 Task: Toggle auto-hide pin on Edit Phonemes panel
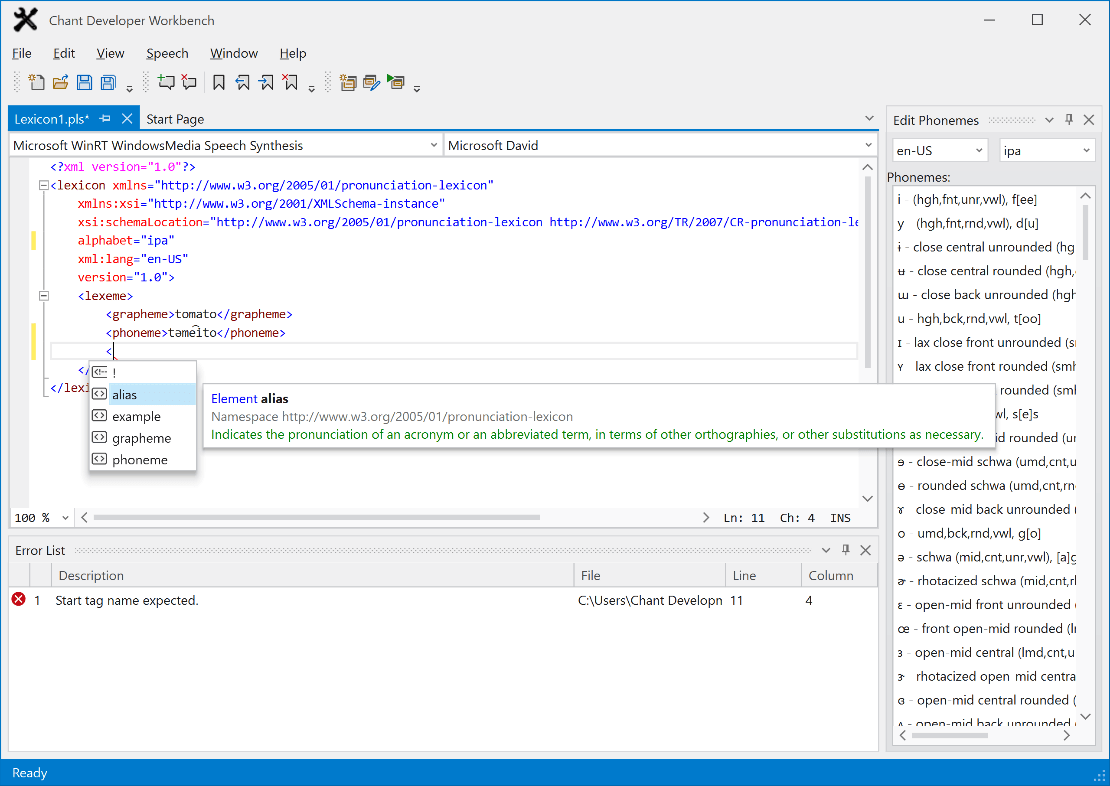point(1068,120)
